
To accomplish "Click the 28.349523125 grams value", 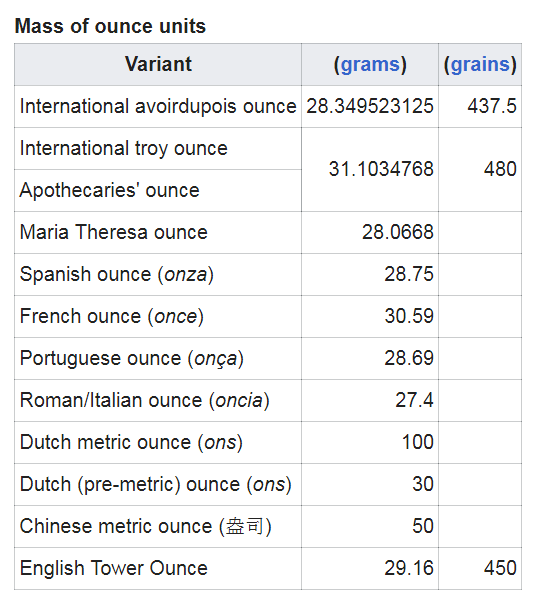I will (x=370, y=106).
